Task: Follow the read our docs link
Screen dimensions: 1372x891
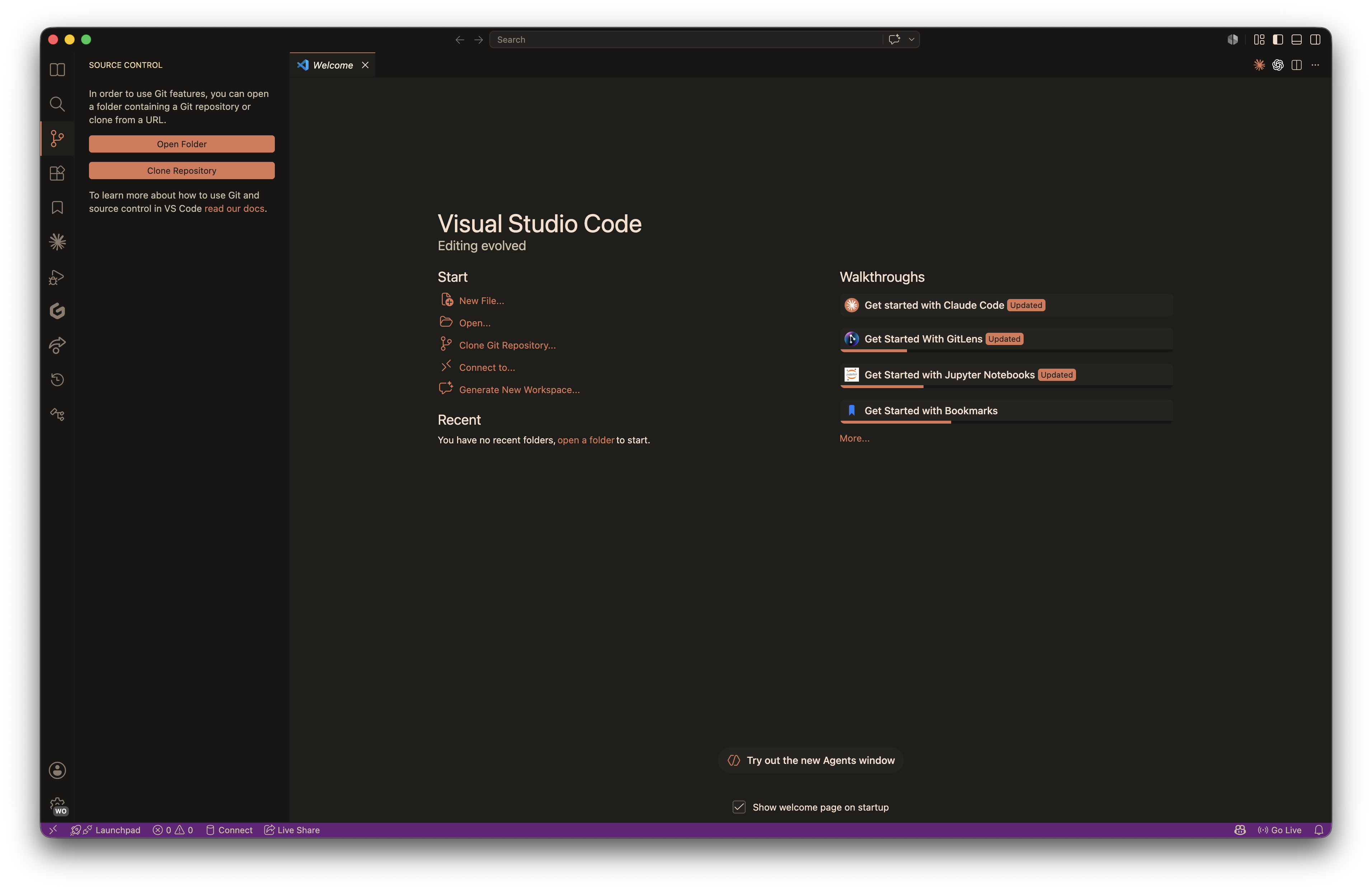Action: coord(234,208)
